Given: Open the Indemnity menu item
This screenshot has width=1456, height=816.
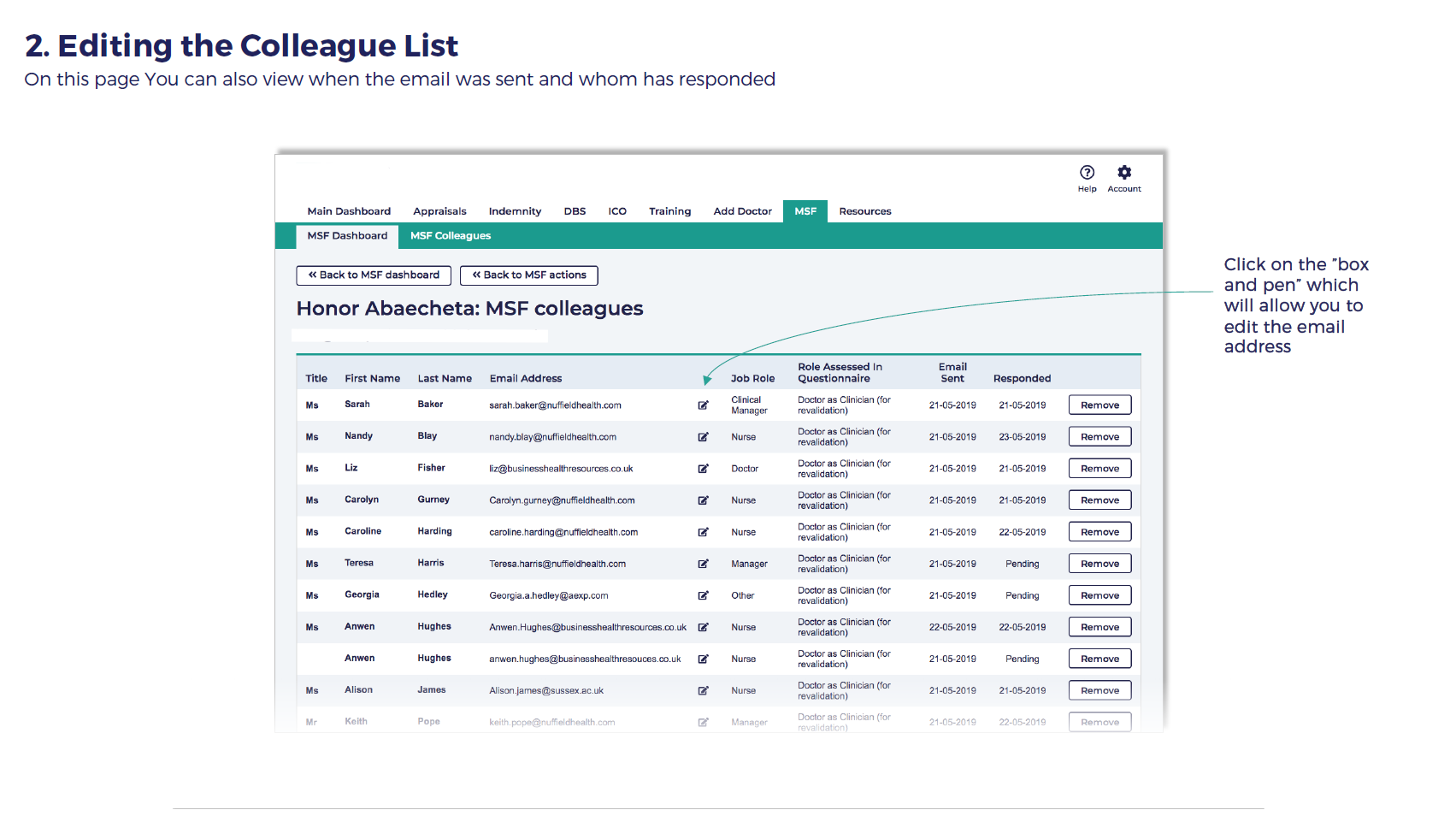Looking at the screenshot, I should click(x=515, y=211).
